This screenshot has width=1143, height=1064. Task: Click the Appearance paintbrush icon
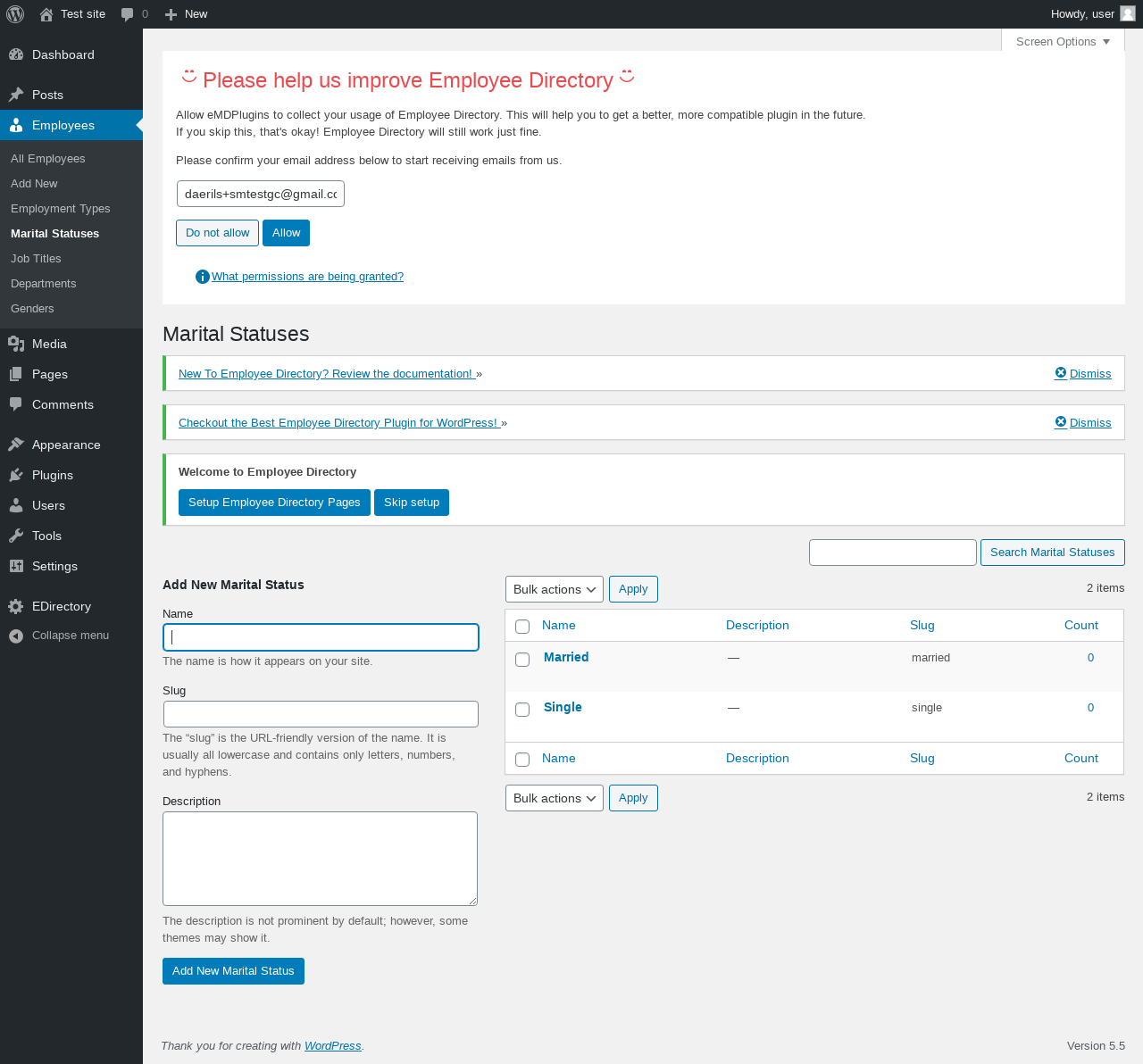coord(16,445)
